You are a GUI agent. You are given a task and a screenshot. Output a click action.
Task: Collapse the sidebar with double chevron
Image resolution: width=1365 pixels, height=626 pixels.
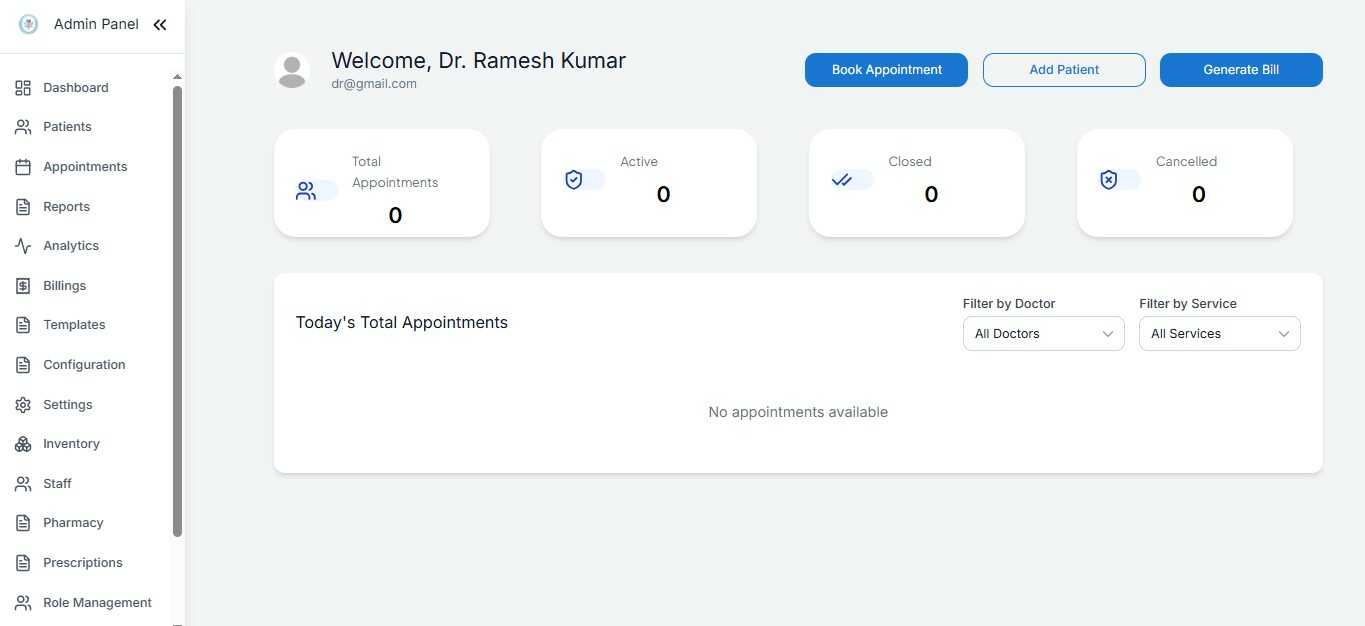[160, 25]
